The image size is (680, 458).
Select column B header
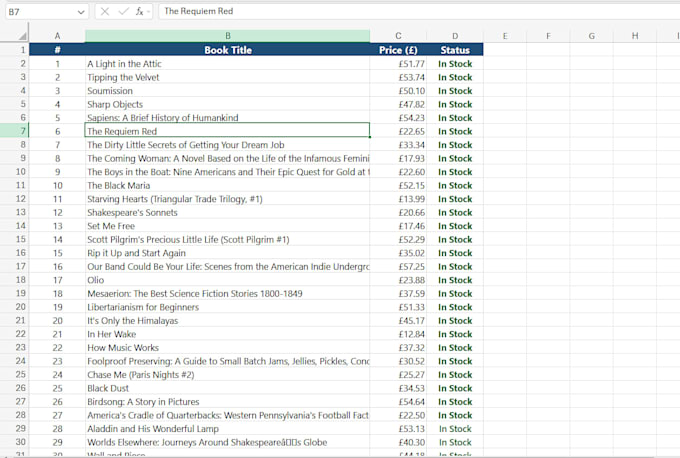pos(227,36)
